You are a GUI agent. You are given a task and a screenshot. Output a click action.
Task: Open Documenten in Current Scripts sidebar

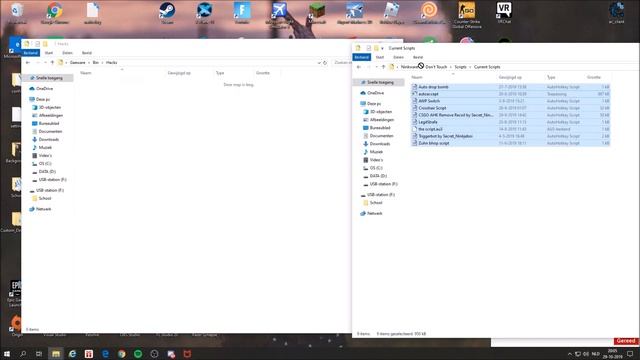pos(381,136)
